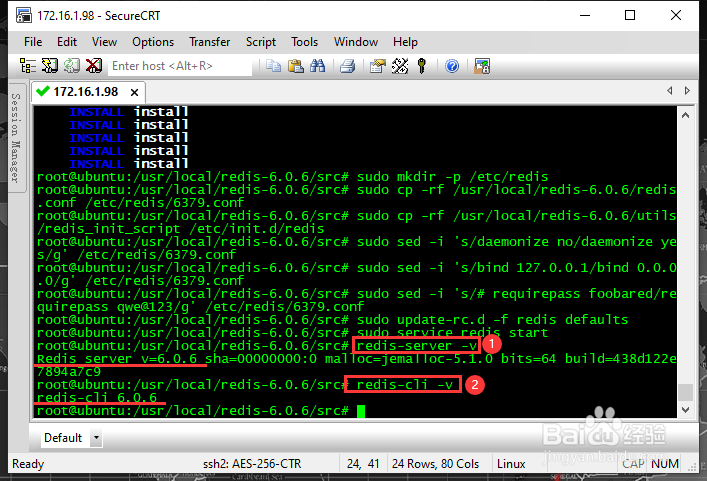Click the green terminal cursor block
The image size is (707, 481).
(x=361, y=411)
